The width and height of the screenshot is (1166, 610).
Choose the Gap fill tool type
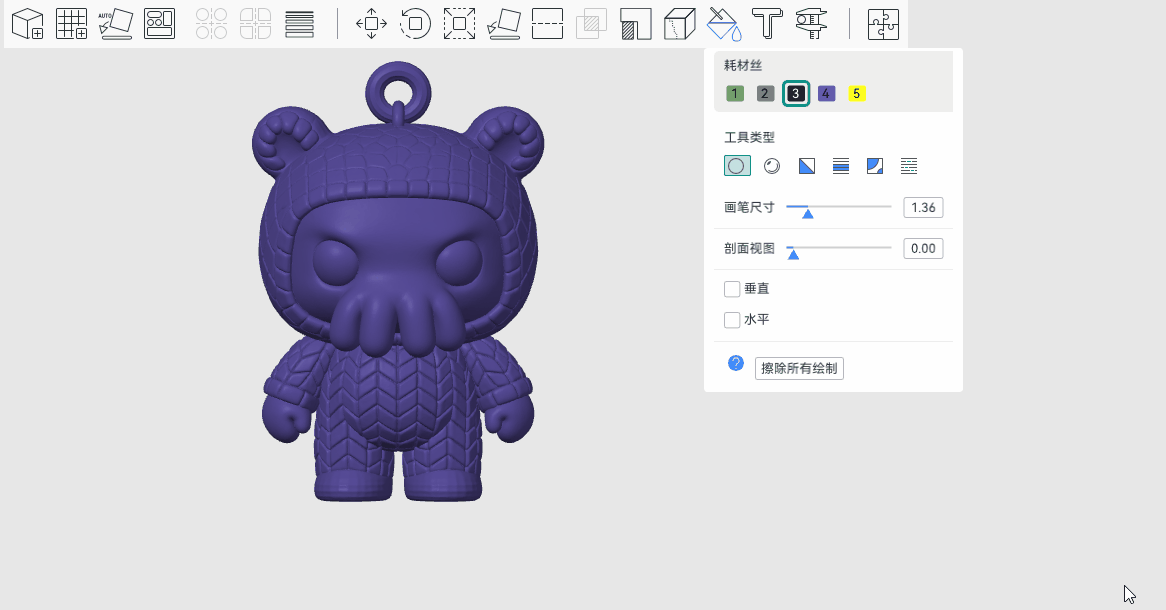coord(909,166)
